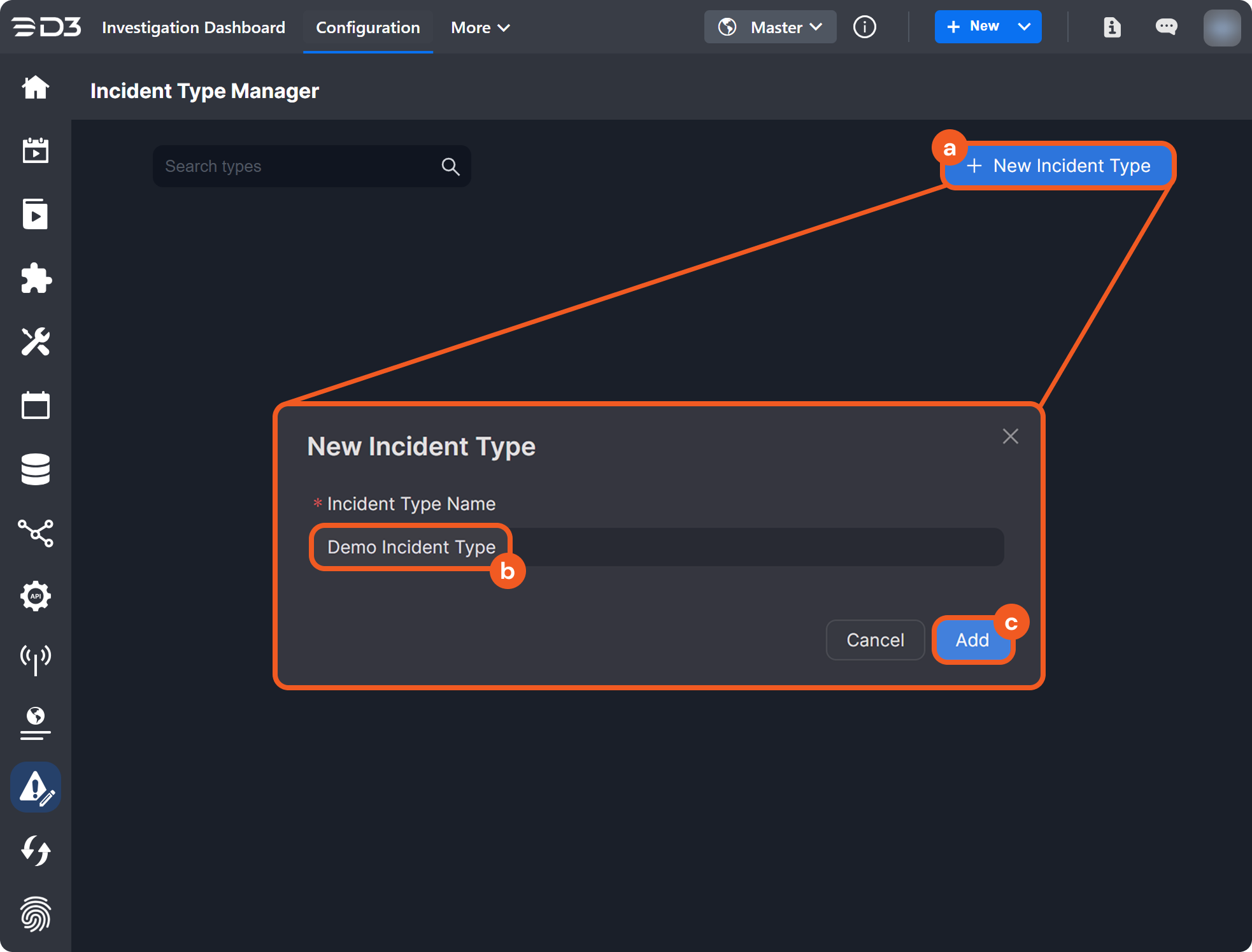Screen dimensions: 1252x952
Task: Click the broadcast antenna icon
Action: click(35, 659)
